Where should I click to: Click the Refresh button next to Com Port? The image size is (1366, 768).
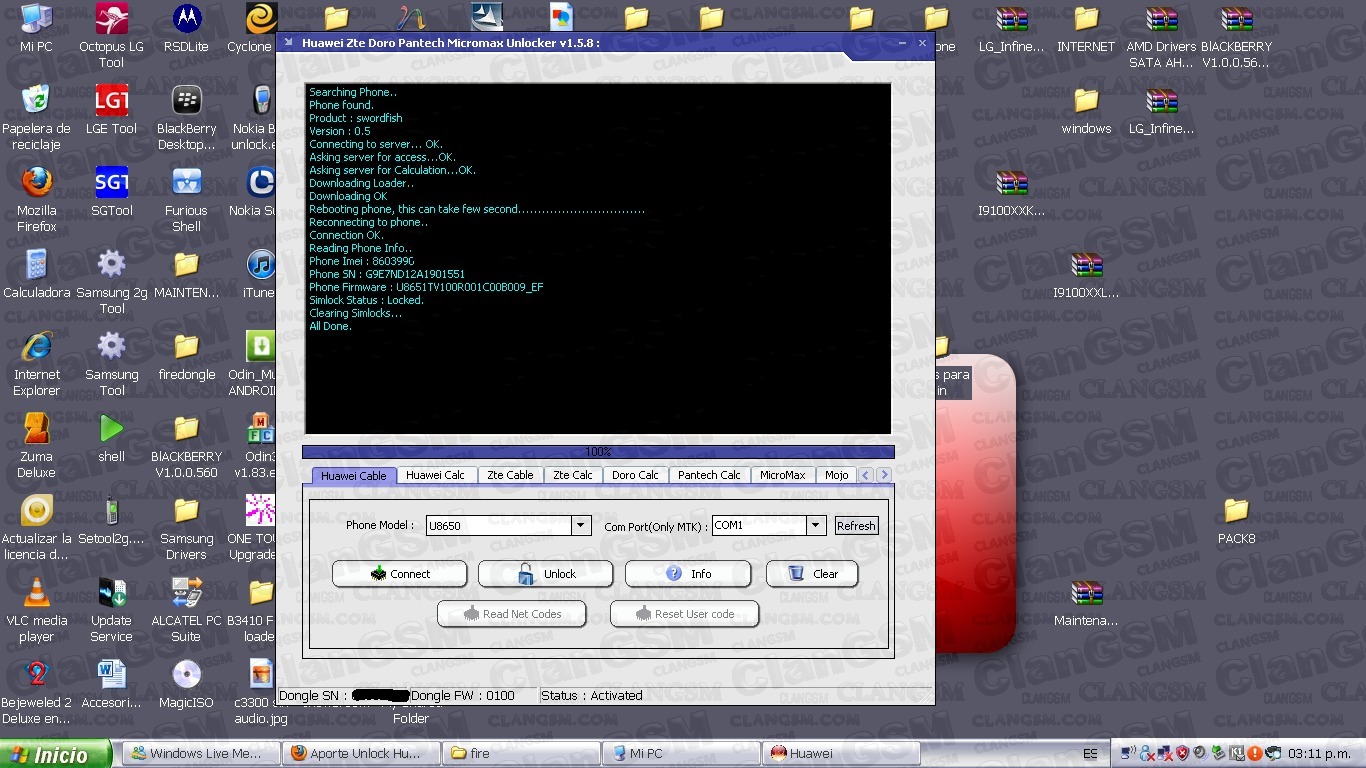tap(856, 526)
